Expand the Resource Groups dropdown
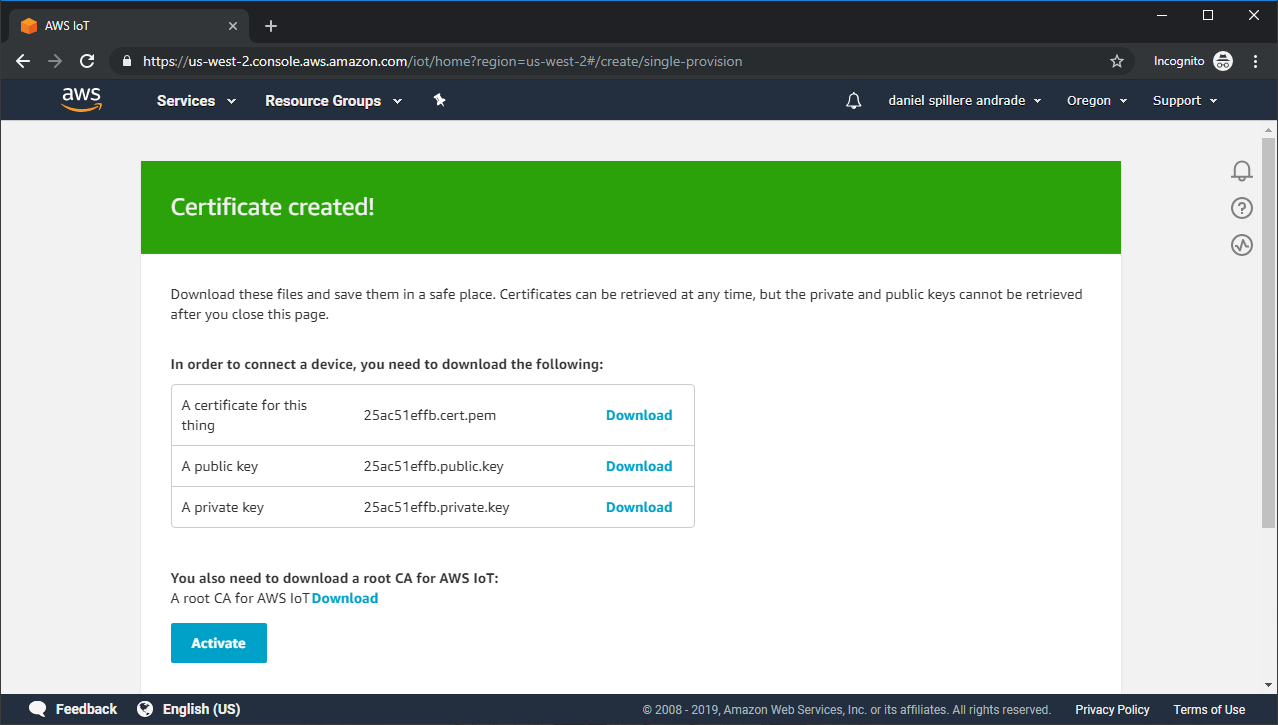 tap(333, 101)
